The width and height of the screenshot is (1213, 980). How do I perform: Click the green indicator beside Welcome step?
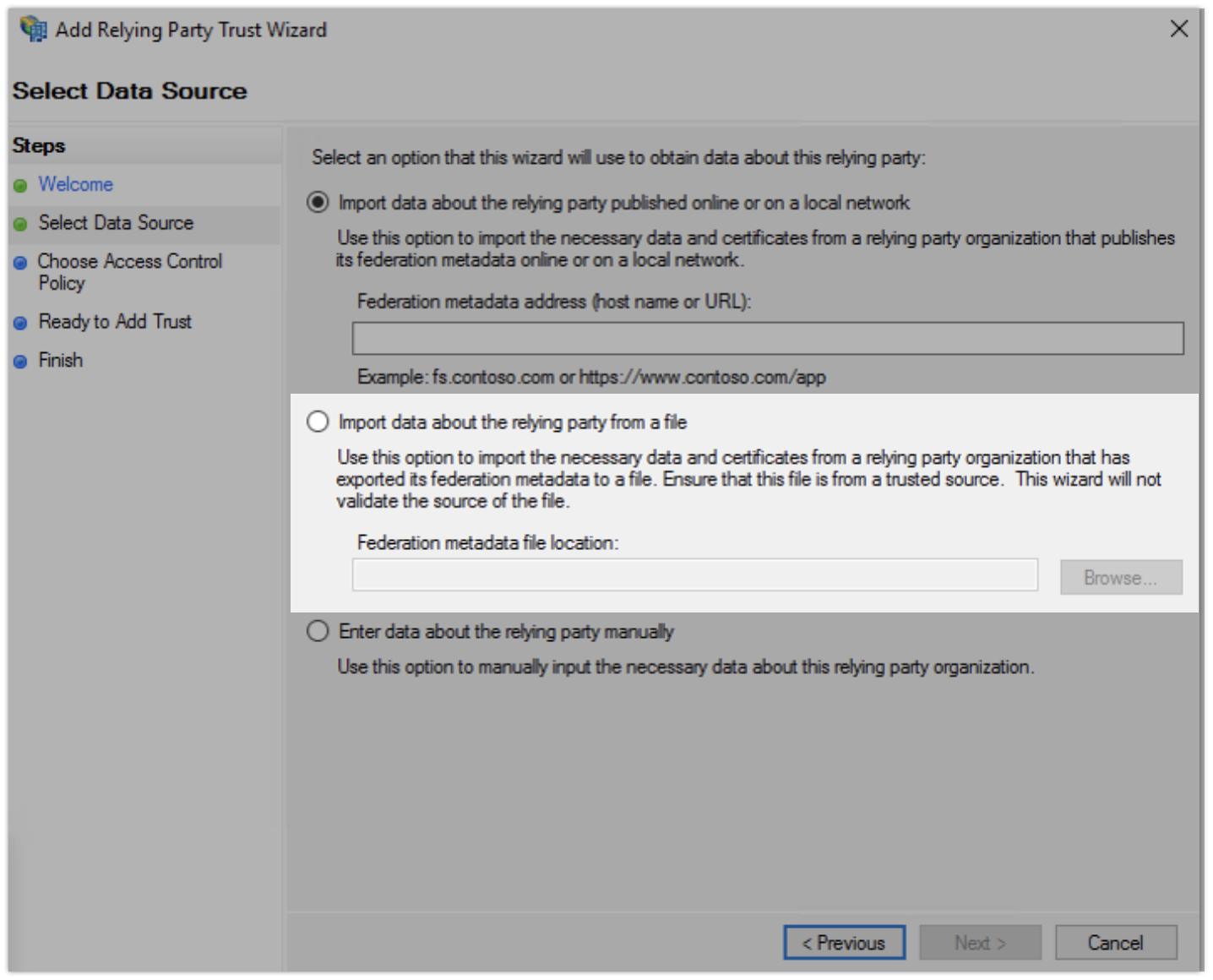(x=22, y=185)
